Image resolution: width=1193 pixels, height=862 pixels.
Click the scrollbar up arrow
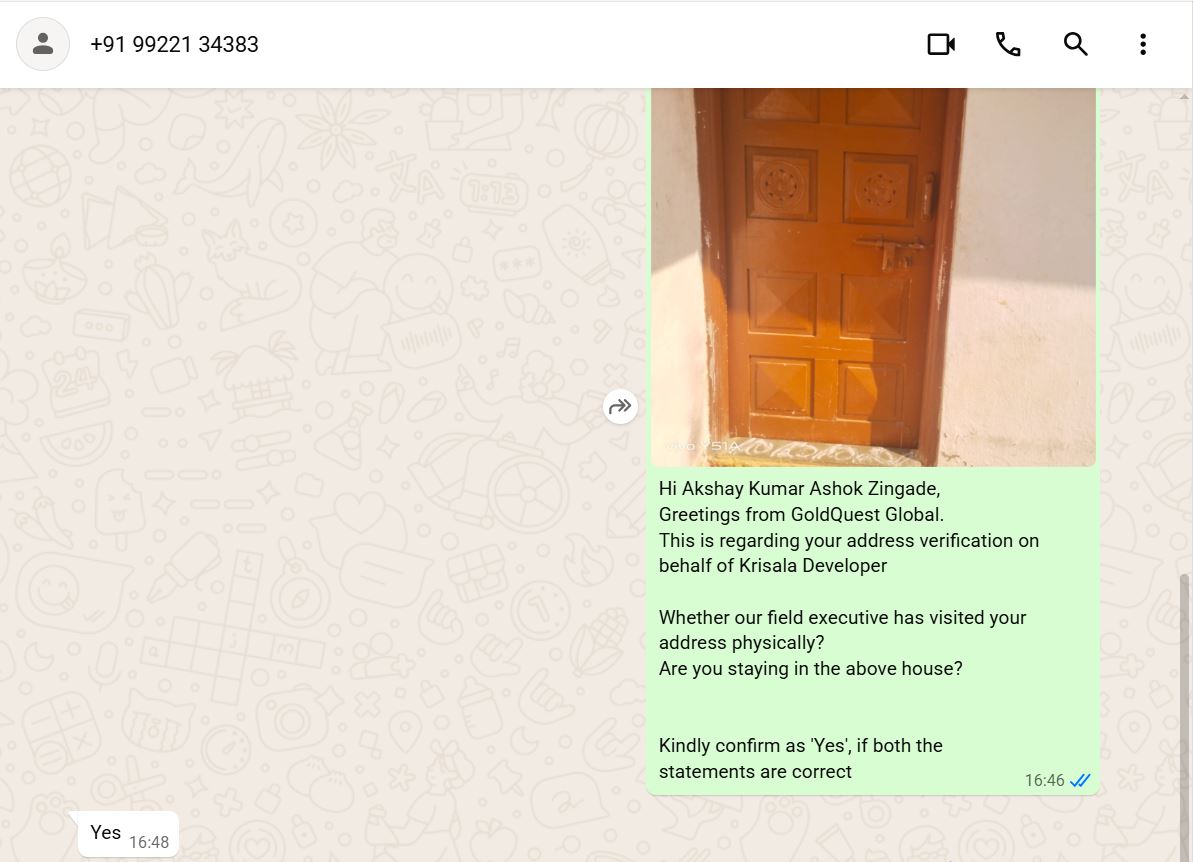point(1184,97)
